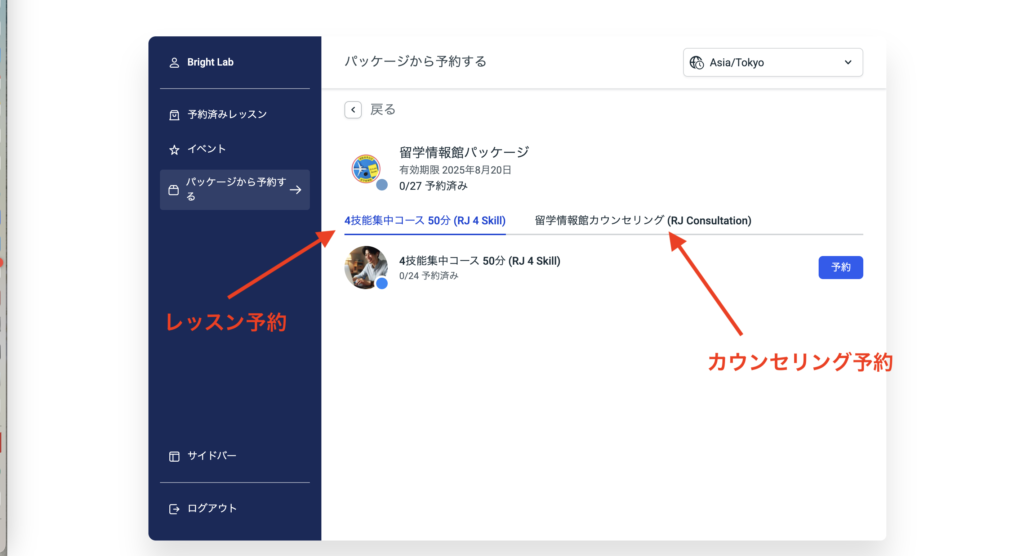Click the Bright Lab account name
Viewport: 1024px width, 556px height.
click(210, 63)
